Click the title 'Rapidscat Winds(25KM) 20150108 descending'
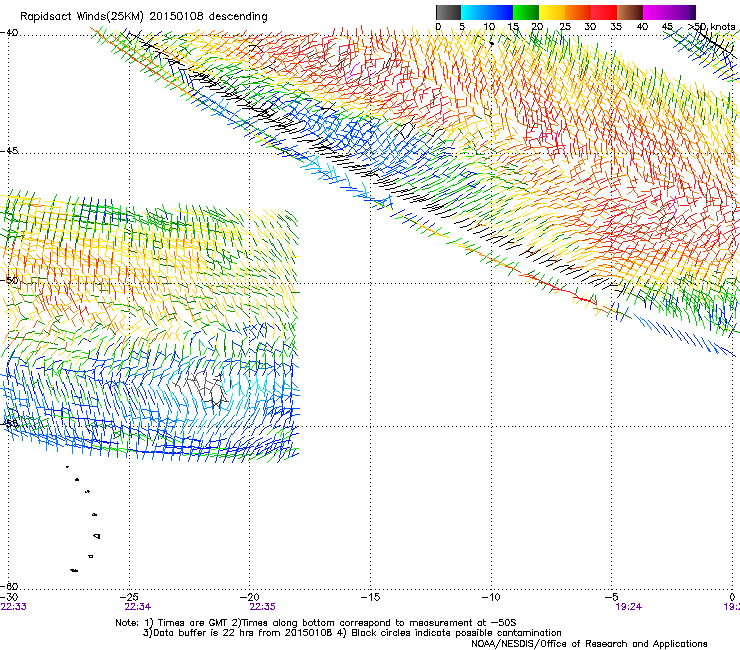740x650 pixels. tap(144, 17)
